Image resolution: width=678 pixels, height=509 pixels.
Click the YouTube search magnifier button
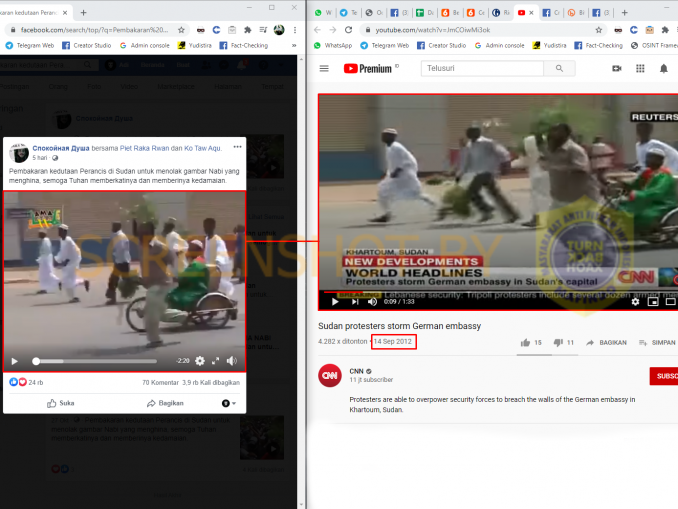click(559, 68)
